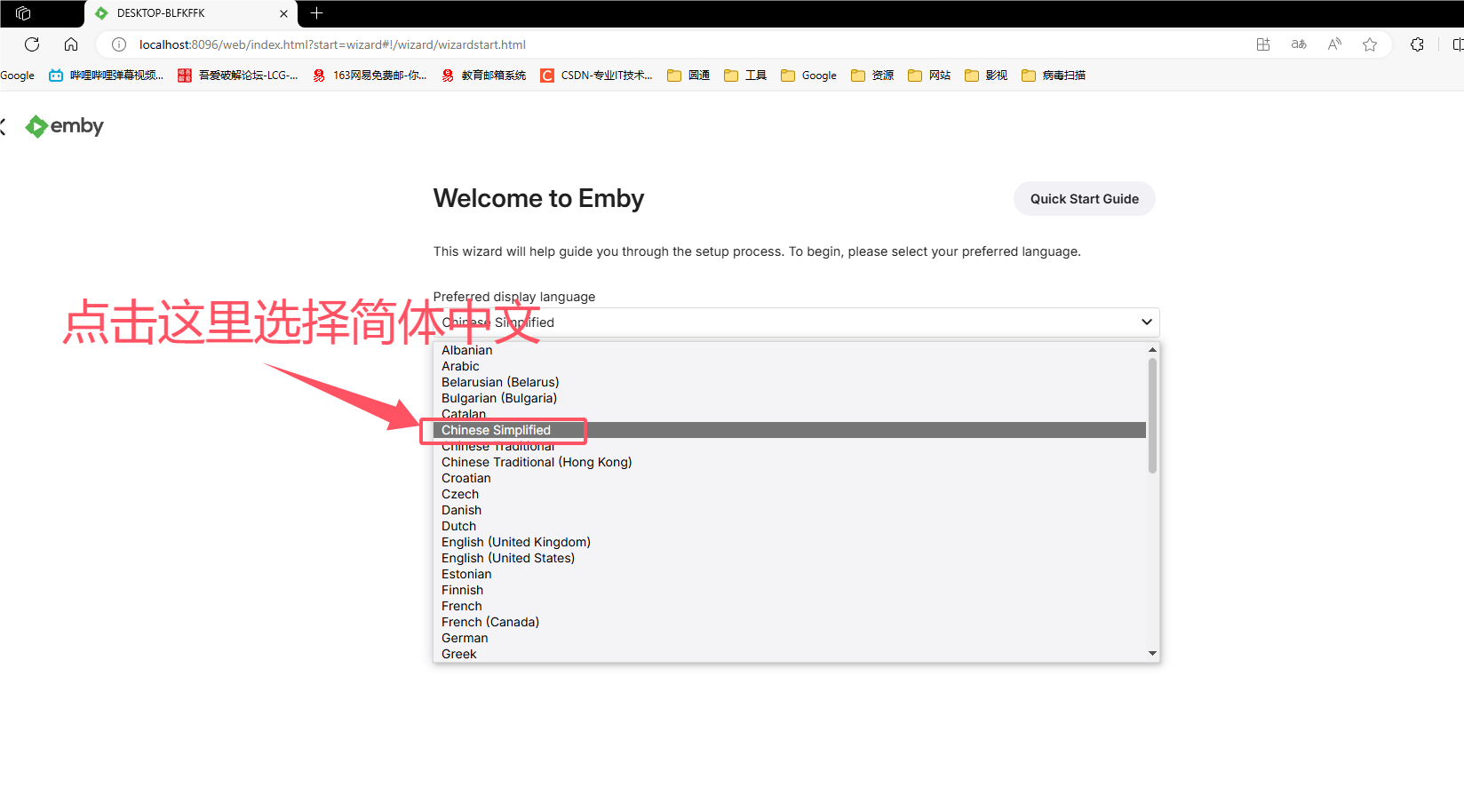This screenshot has width=1464, height=812.
Task: Open the 资源 bookmarks folder
Action: click(871, 76)
